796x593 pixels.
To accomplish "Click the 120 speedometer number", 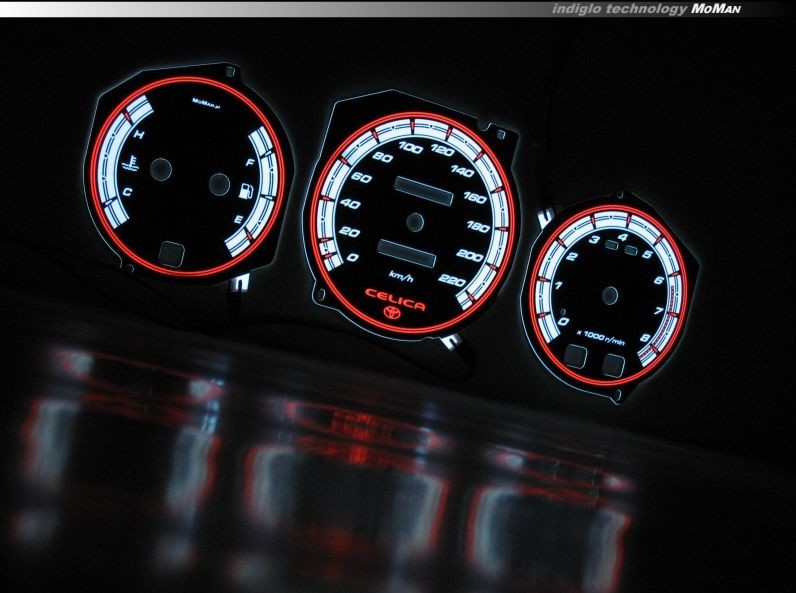I will 443,151.
